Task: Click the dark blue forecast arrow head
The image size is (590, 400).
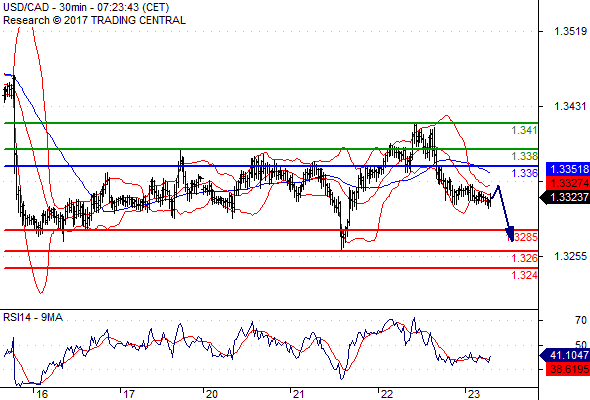Action: 509,234
